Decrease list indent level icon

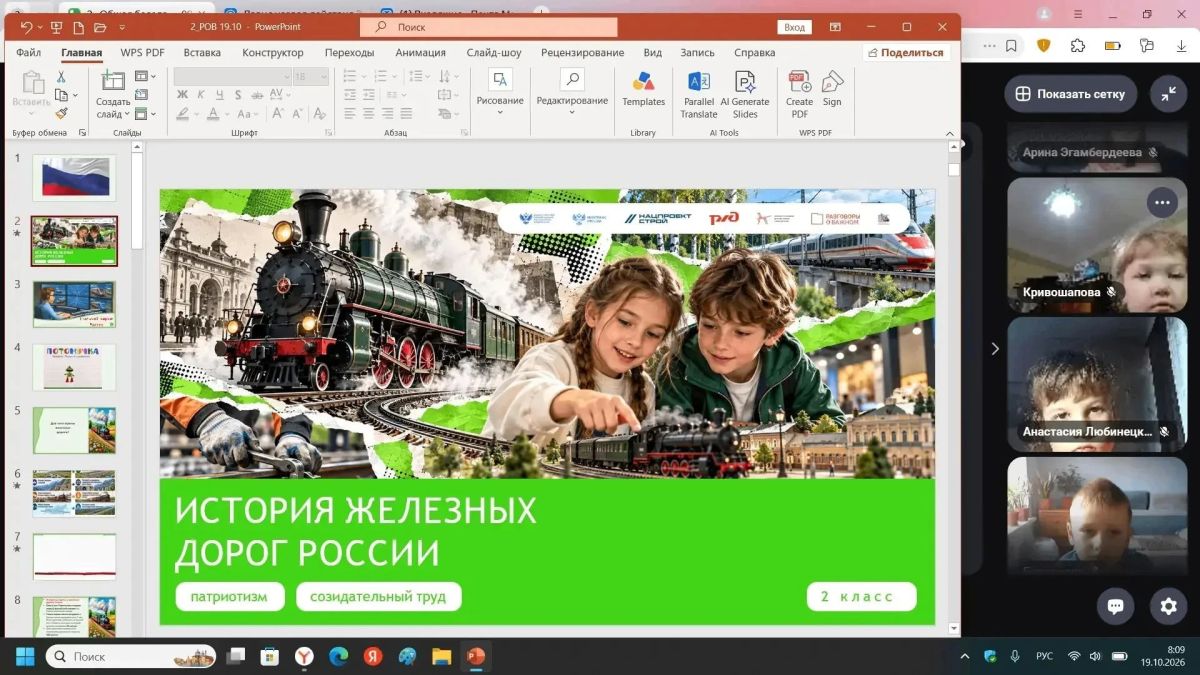[350, 95]
